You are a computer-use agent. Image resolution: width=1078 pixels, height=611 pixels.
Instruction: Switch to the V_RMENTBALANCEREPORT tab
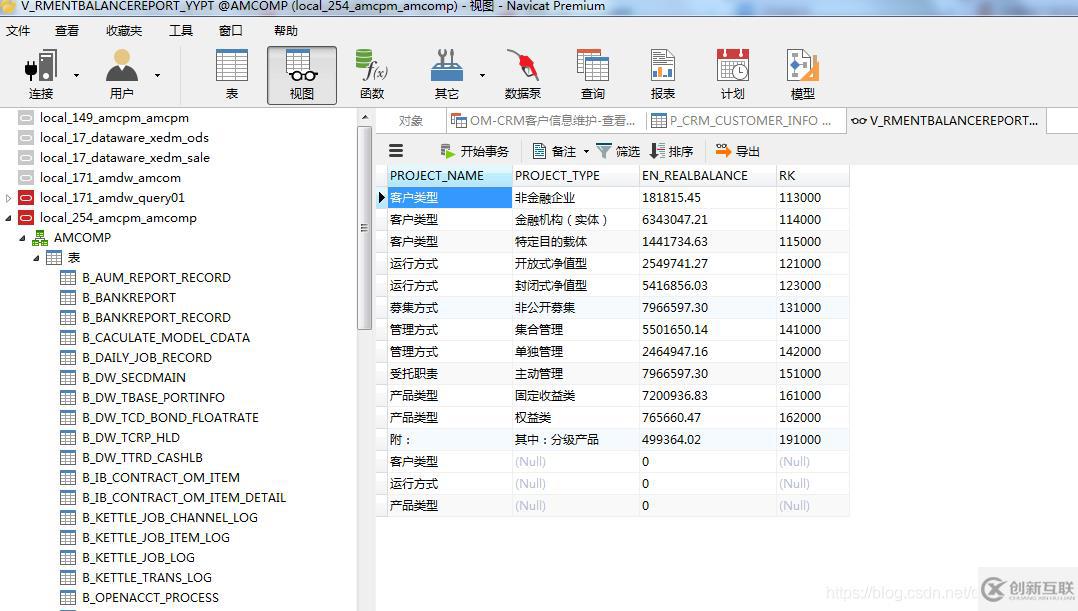pos(946,121)
